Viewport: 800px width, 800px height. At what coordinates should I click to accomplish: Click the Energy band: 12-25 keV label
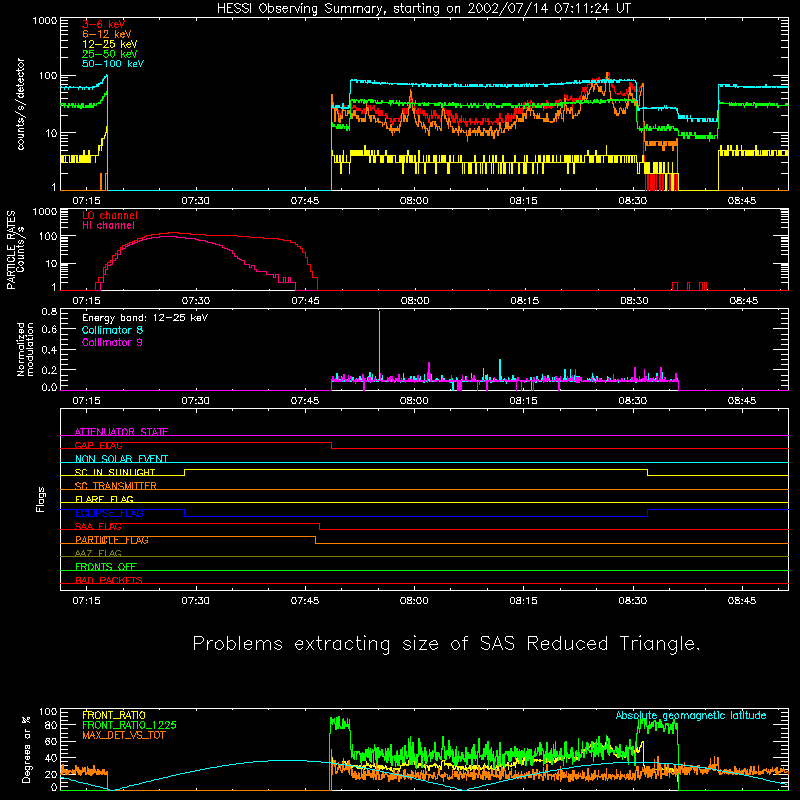click(x=145, y=318)
